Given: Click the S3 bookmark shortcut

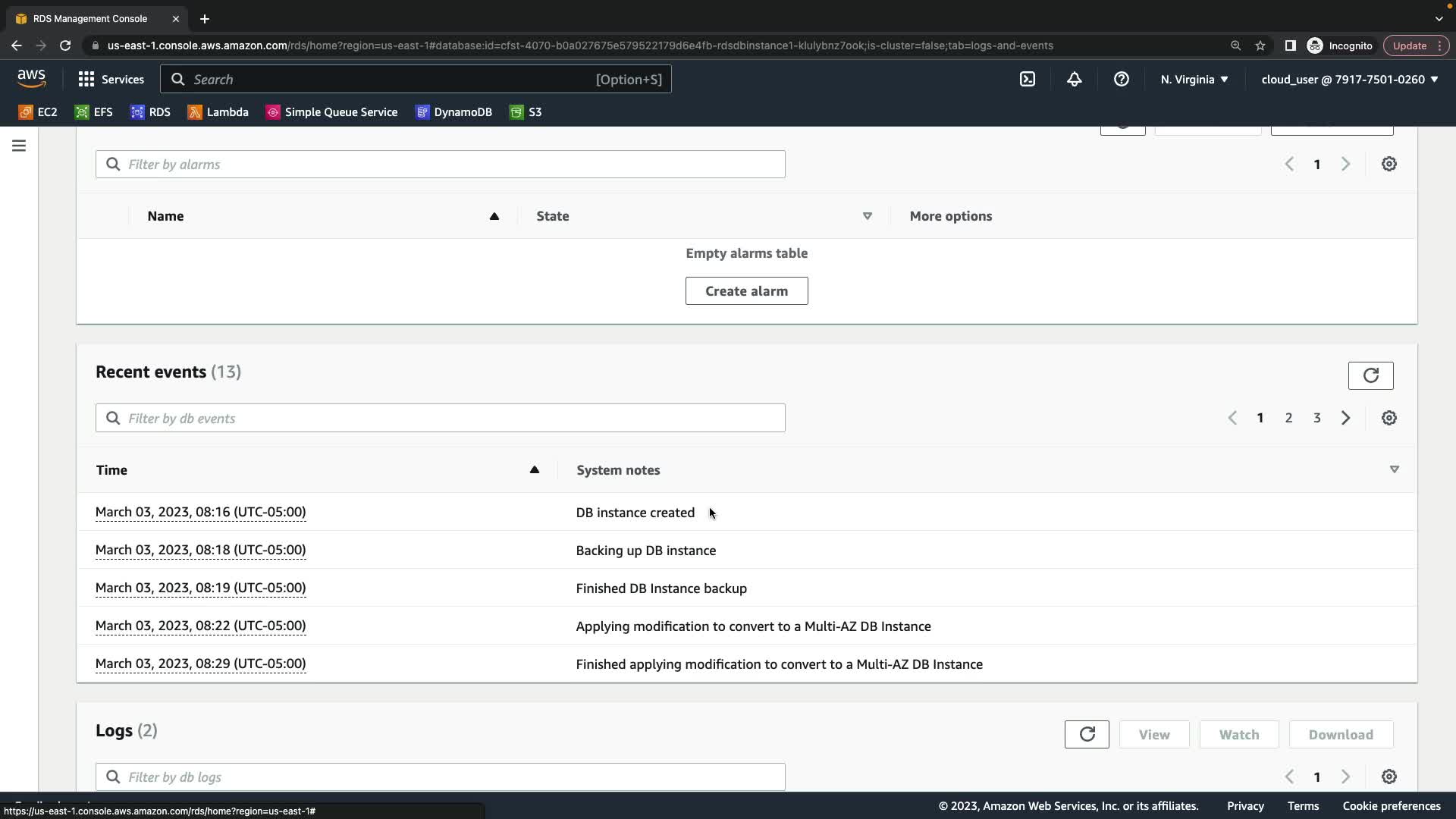Looking at the screenshot, I should [x=526, y=112].
